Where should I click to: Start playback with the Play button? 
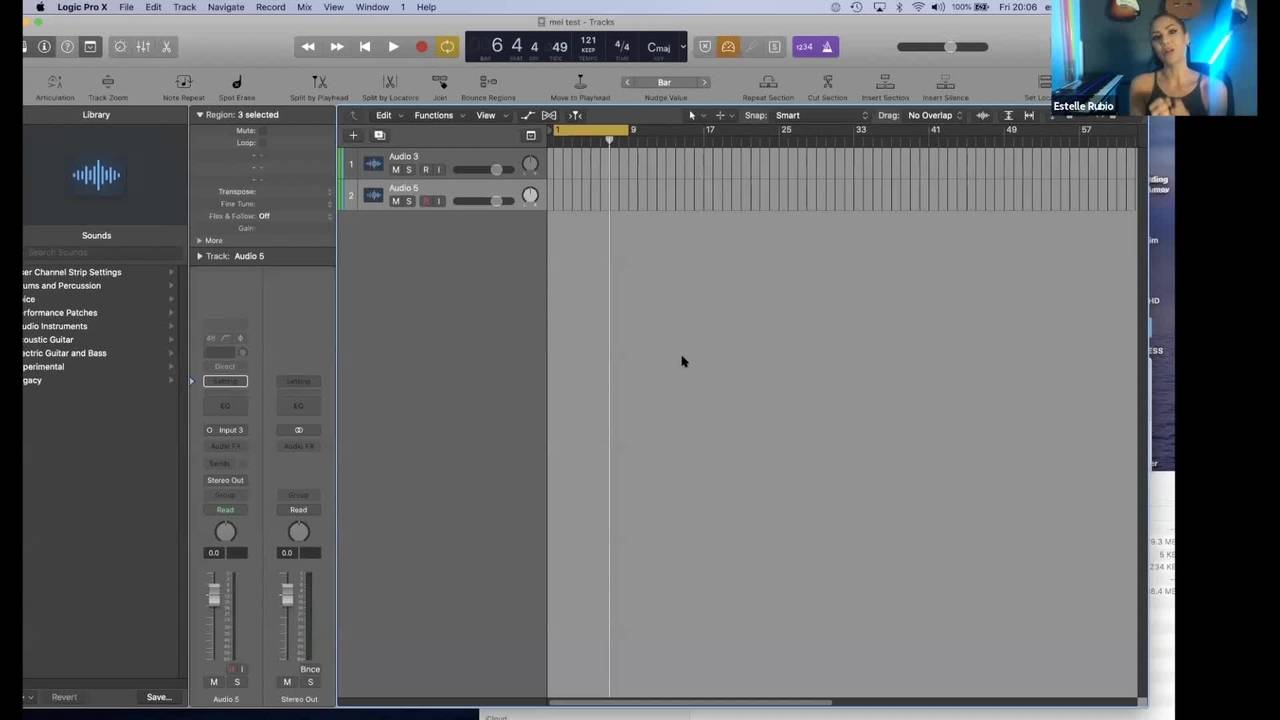point(393,47)
